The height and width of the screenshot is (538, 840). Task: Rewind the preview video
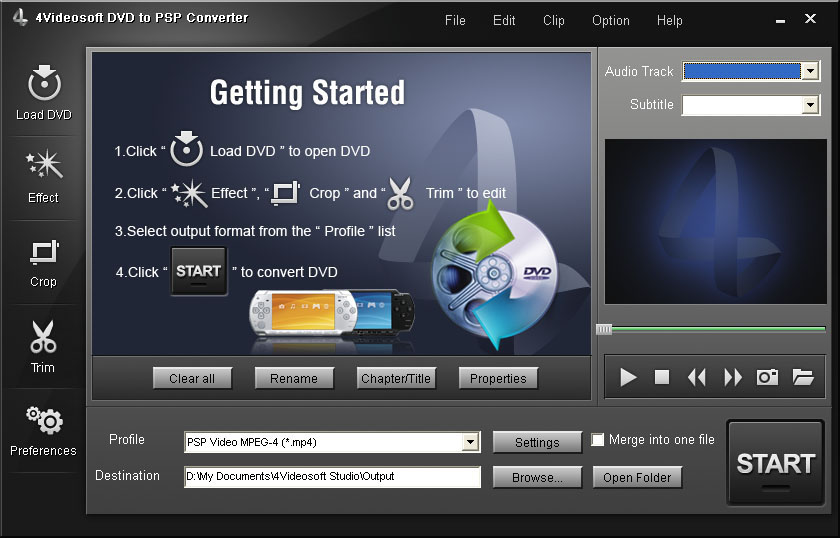(696, 377)
